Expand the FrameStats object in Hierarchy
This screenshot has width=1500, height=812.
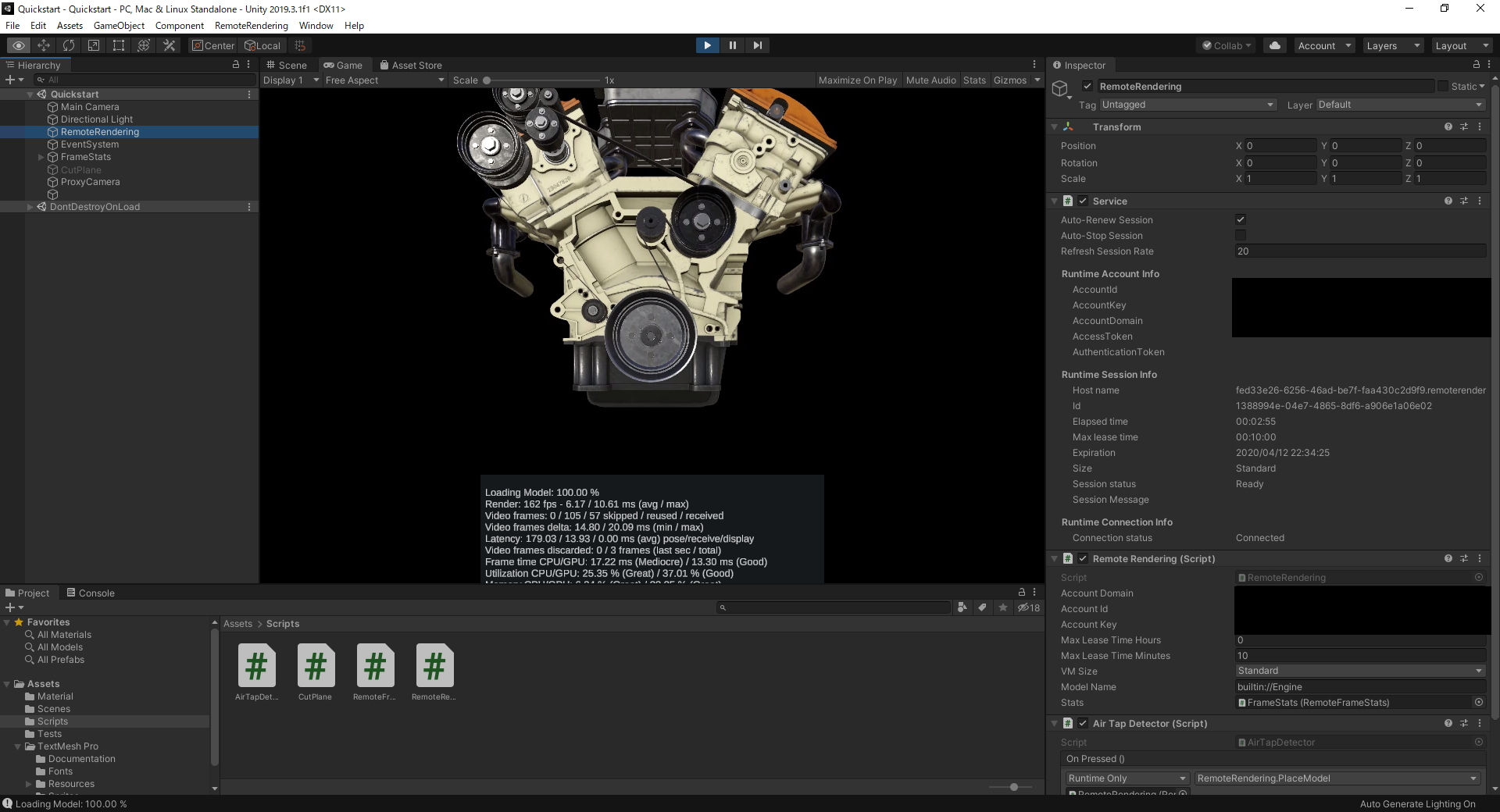point(39,157)
